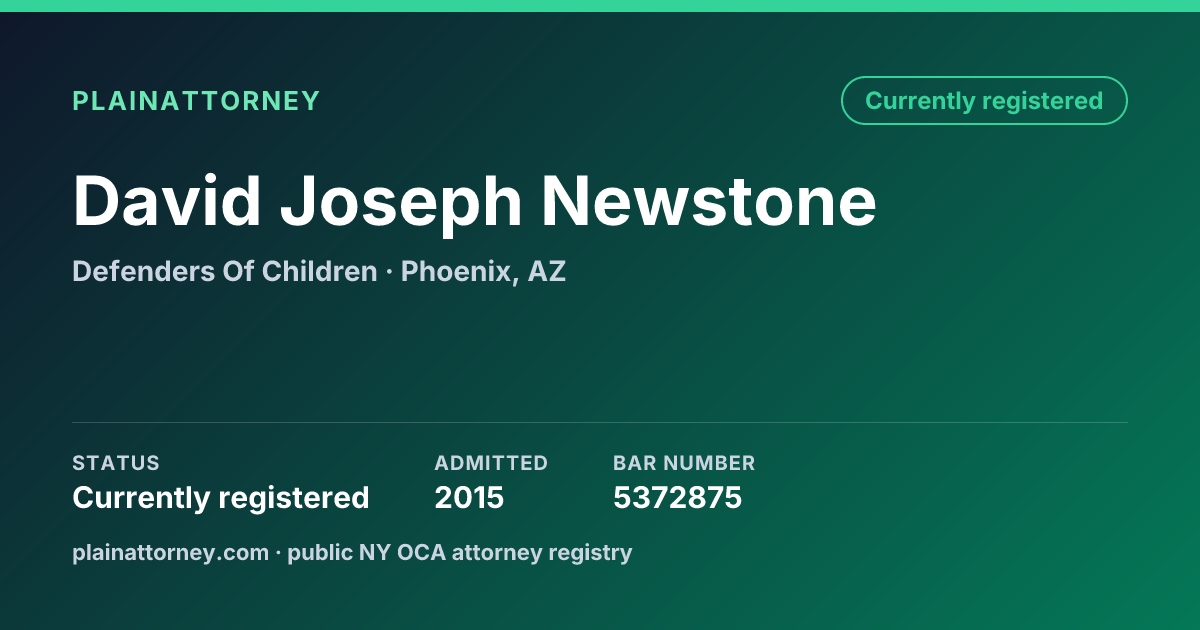Click the word David in the heading
The image size is (1200, 630).
click(x=167, y=200)
